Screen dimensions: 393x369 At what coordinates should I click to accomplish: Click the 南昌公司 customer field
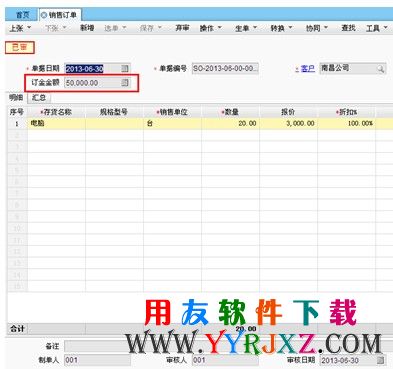pyautogui.click(x=353, y=69)
